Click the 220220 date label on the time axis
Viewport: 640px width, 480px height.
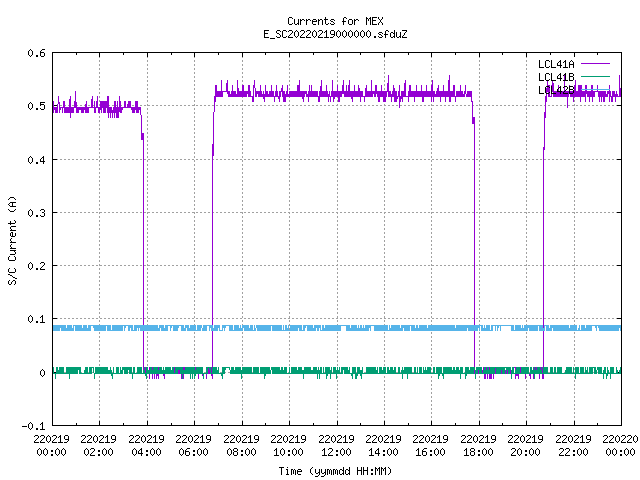tap(620, 439)
